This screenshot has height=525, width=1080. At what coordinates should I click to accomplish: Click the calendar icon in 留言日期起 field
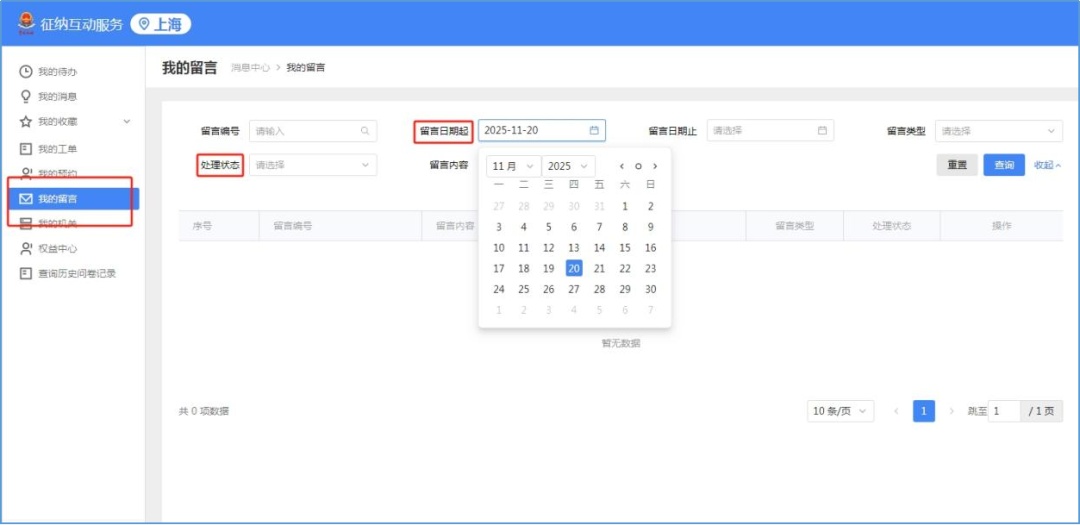pos(594,131)
